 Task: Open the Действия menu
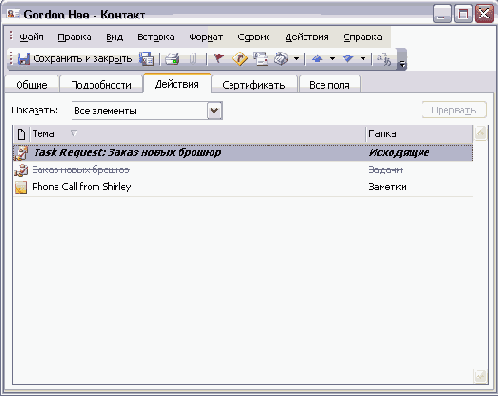click(x=307, y=37)
